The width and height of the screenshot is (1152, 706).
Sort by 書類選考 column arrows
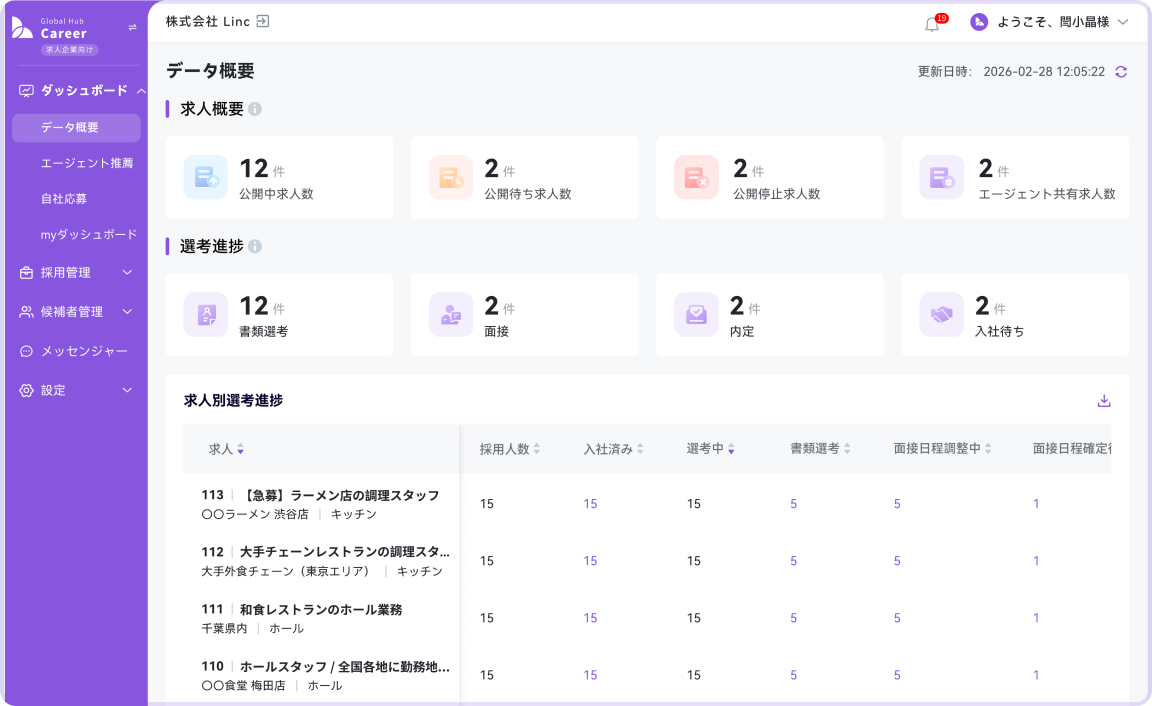[x=847, y=449]
